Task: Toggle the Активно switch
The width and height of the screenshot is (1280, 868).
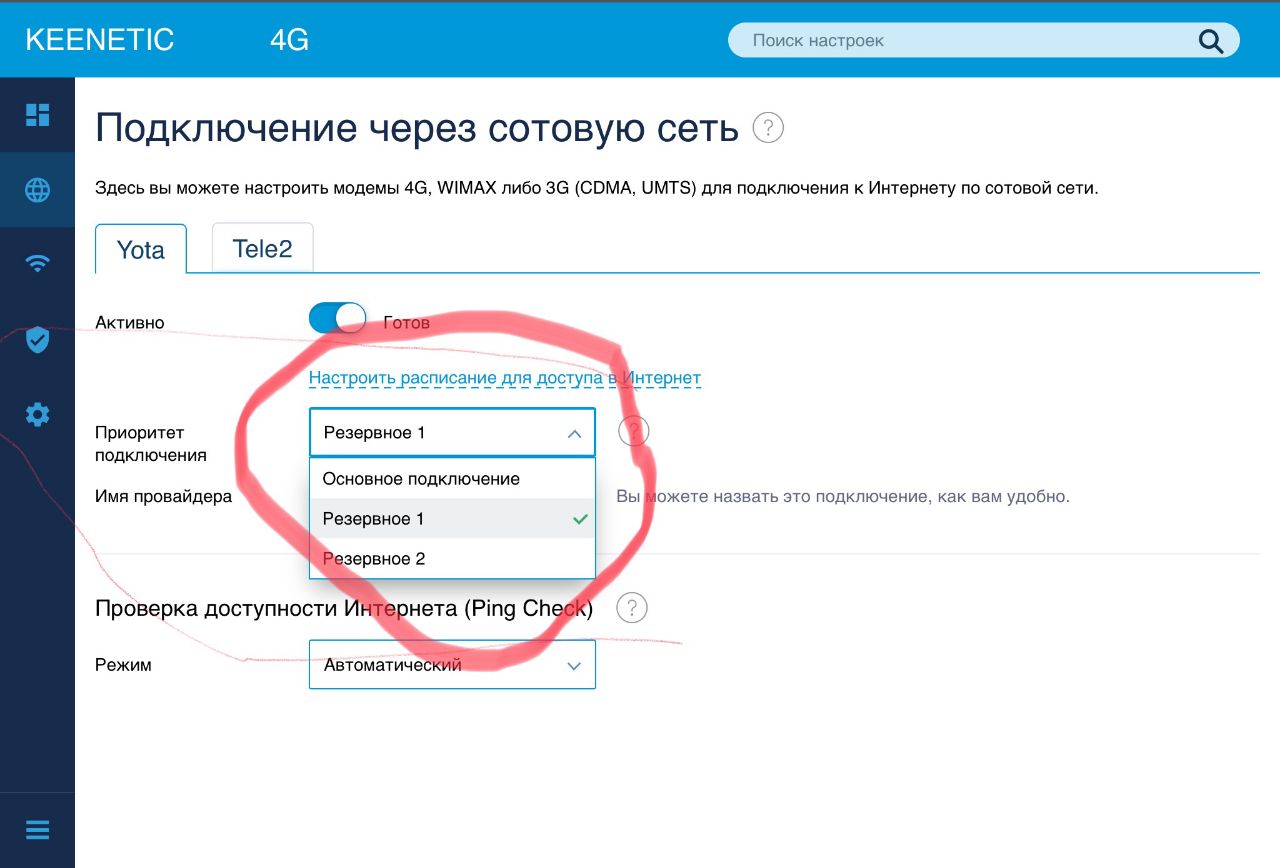Action: point(337,319)
